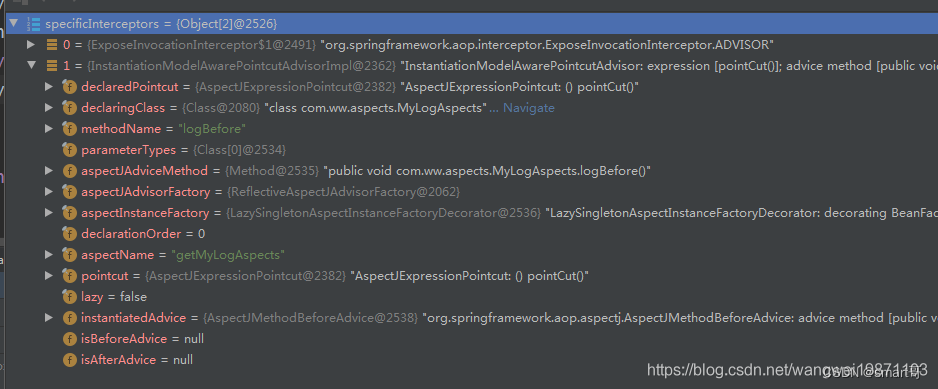Click the field icon beside declaringClass
Screen dimensions: 938x389
click(69, 108)
